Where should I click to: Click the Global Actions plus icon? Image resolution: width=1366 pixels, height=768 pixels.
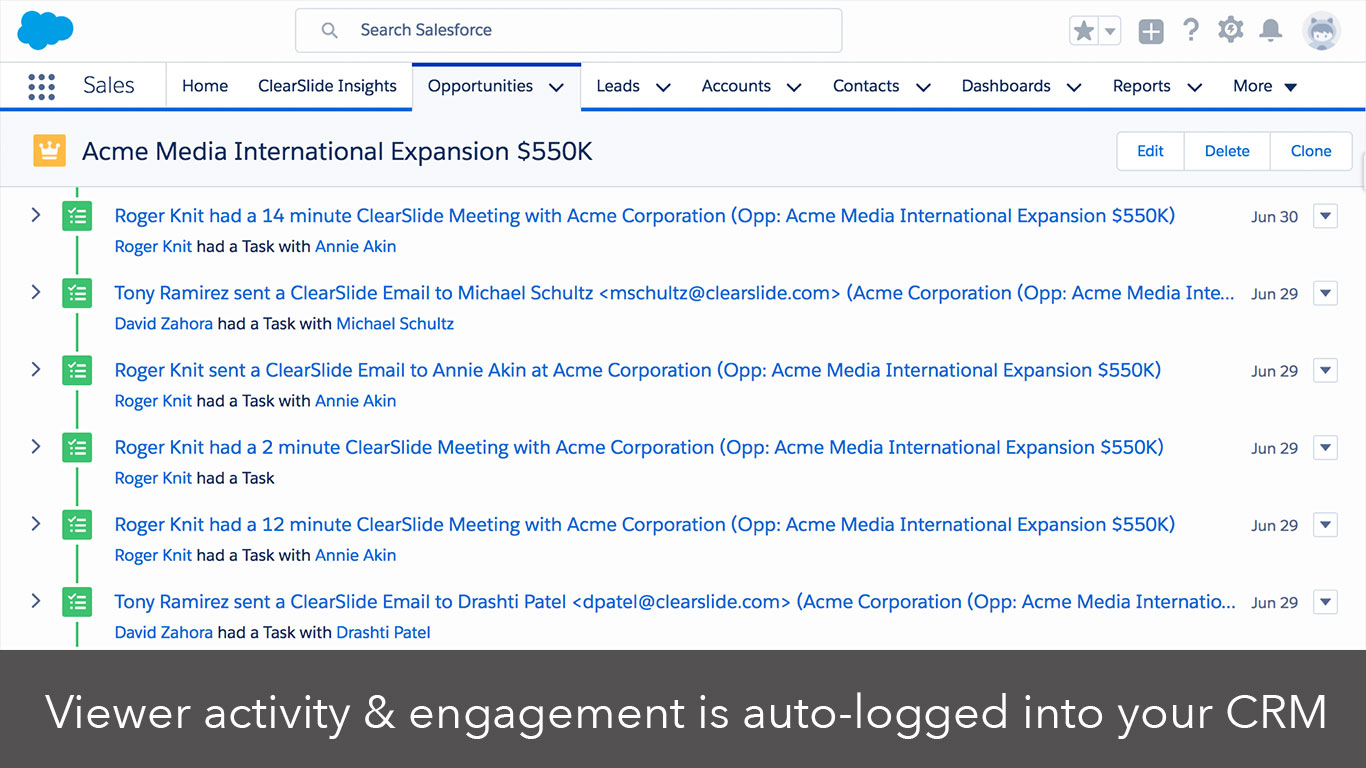pyautogui.click(x=1151, y=32)
